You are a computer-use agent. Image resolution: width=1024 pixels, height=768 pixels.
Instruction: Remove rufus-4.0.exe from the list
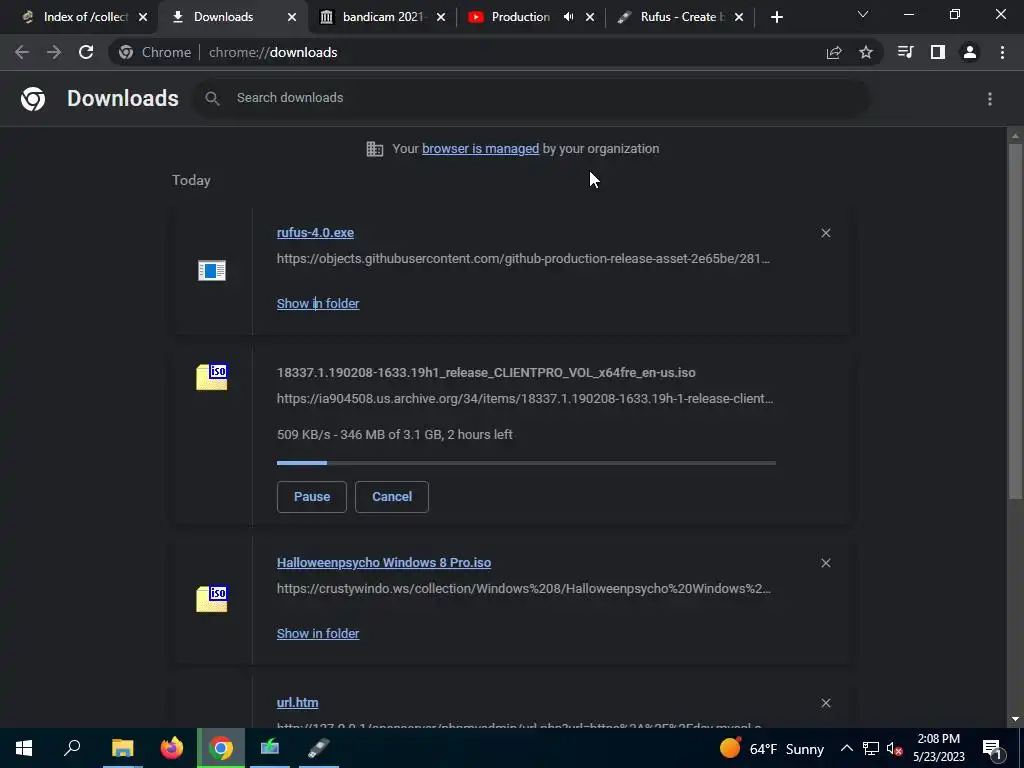(x=825, y=233)
